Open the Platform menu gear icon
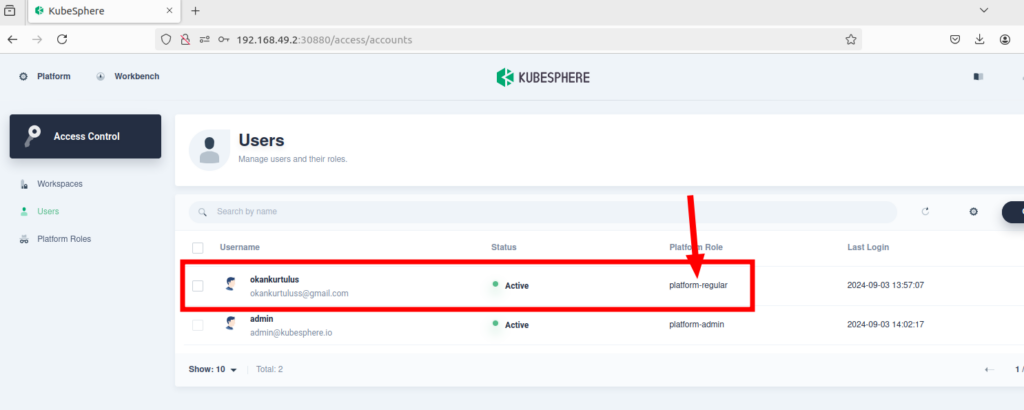 click(x=24, y=76)
